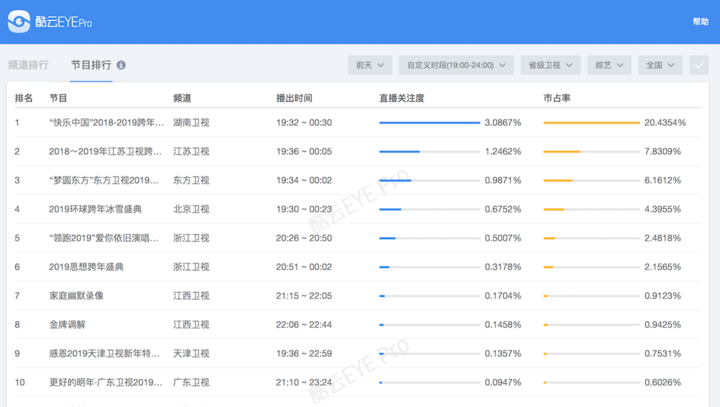Click the 节目 column header

coord(58,98)
